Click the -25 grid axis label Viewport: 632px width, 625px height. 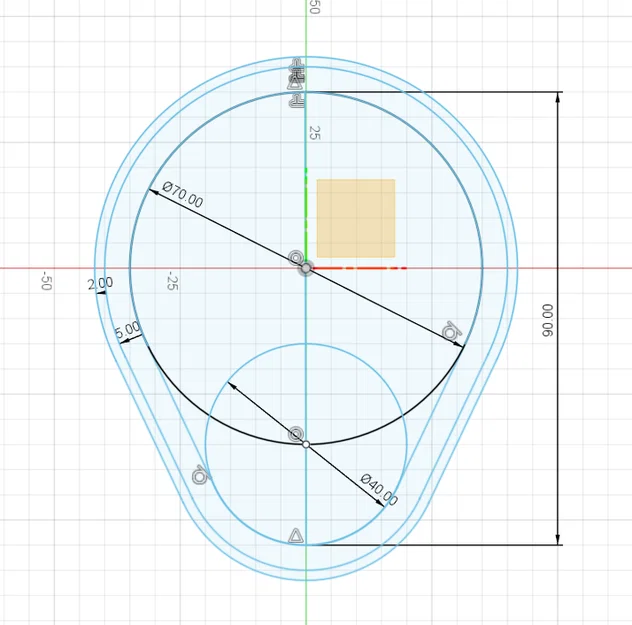pos(173,280)
